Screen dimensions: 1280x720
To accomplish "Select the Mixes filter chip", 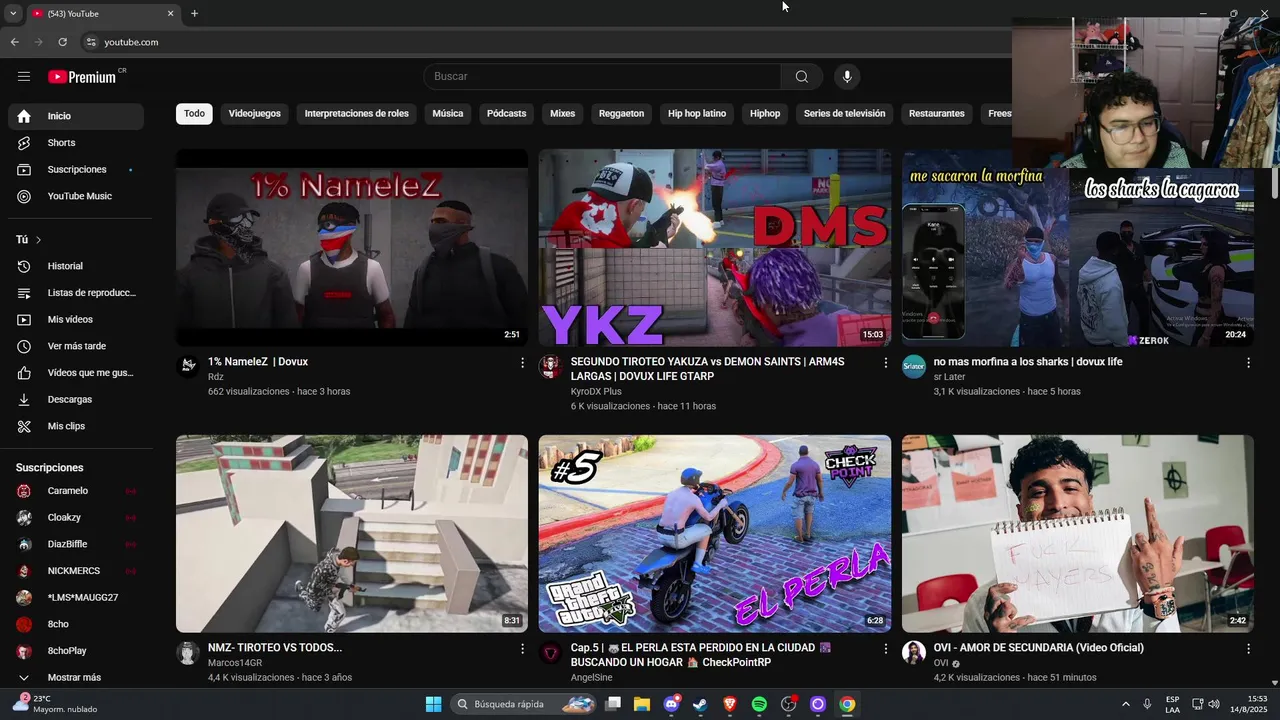I will pos(563,113).
